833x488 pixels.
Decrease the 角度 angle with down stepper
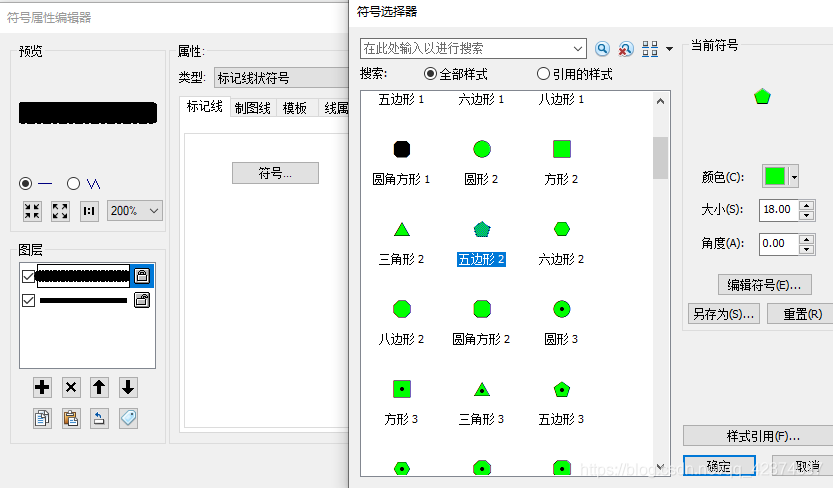coord(806,249)
